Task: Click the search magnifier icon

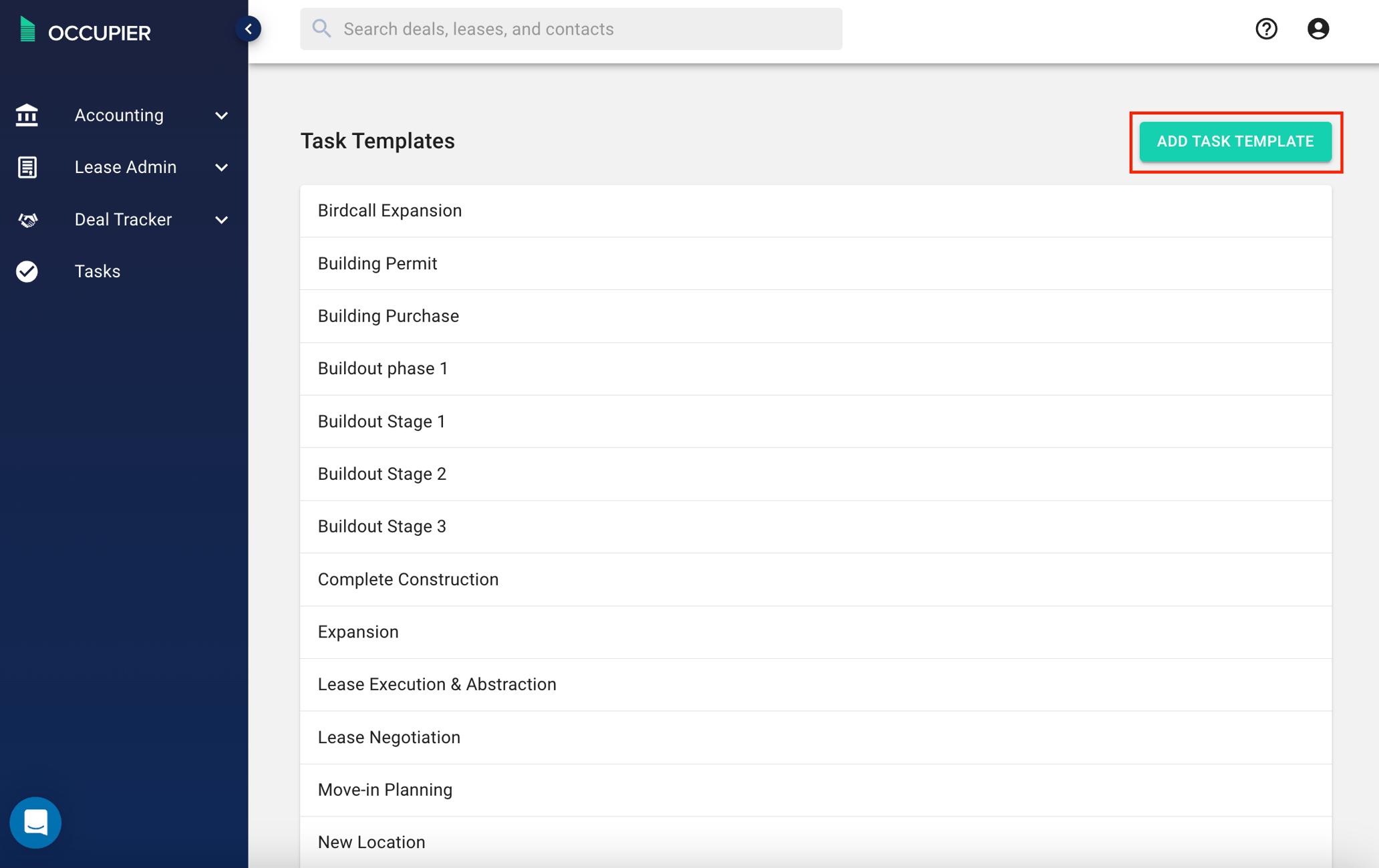Action: click(x=321, y=29)
